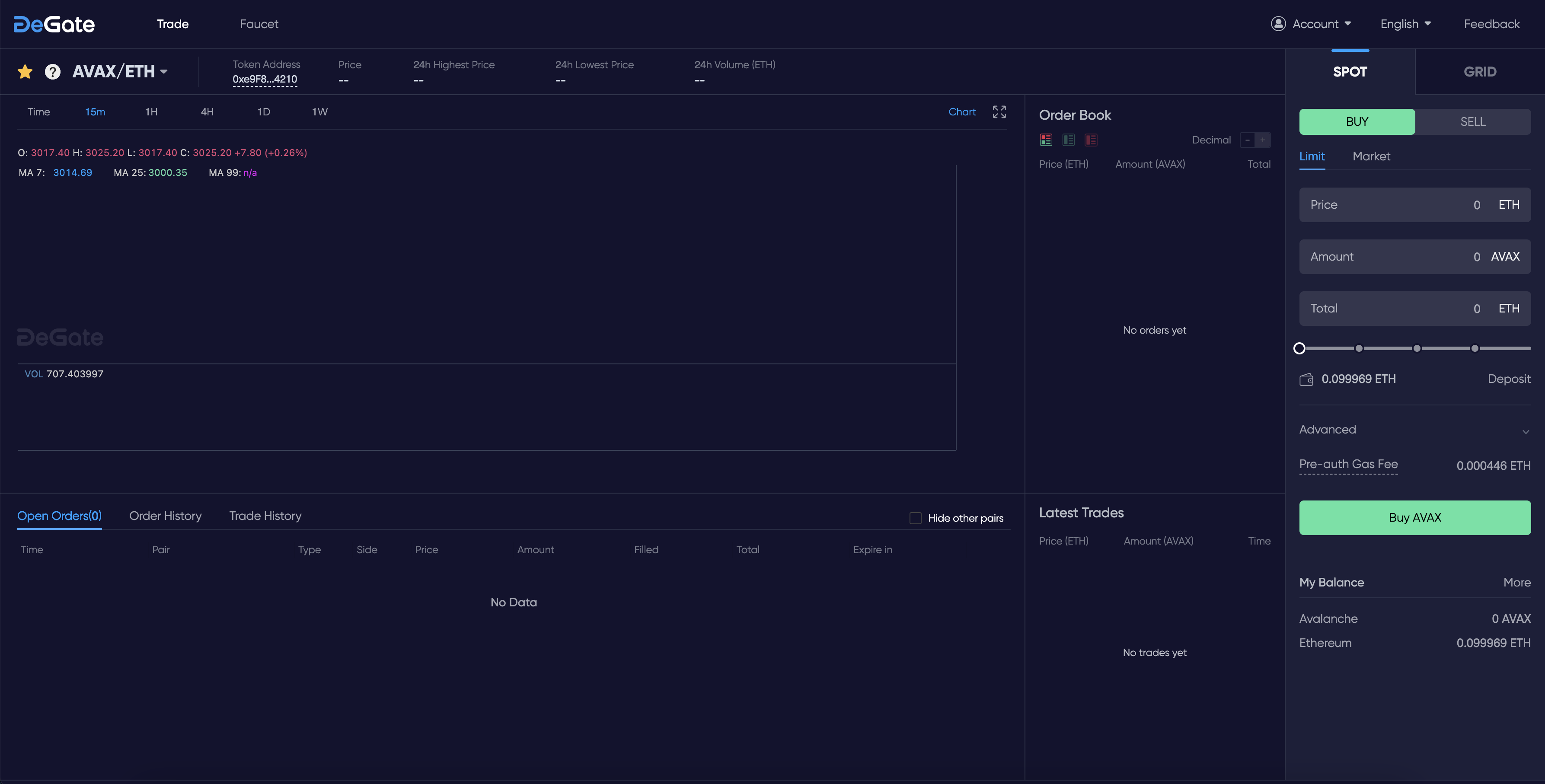Click the MA 7 value 3014.69
The image size is (1545, 784).
coord(73,173)
